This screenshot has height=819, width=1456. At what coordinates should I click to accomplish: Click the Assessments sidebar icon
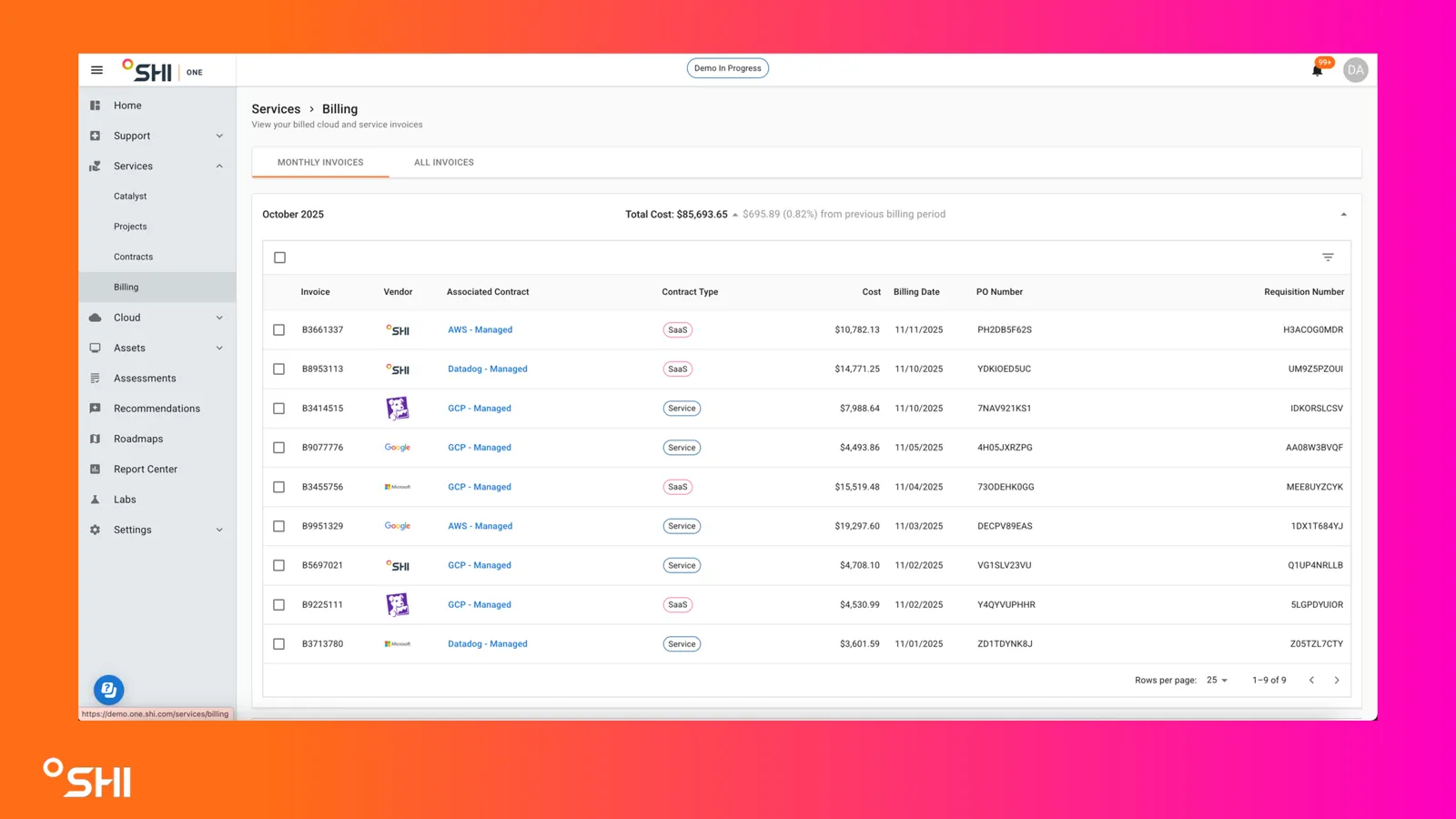[95, 379]
